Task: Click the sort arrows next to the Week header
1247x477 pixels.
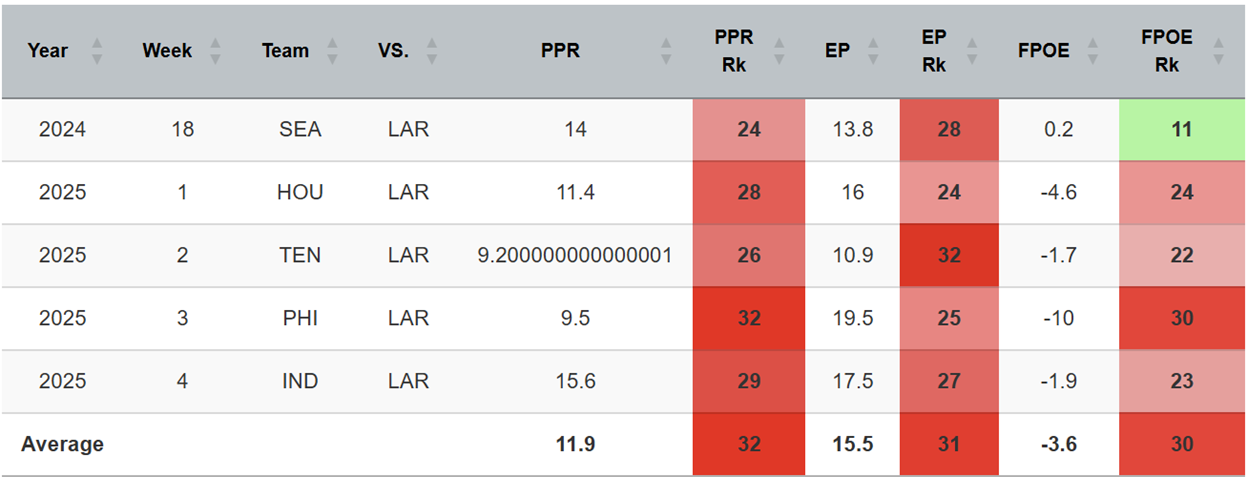Action: pos(216,51)
